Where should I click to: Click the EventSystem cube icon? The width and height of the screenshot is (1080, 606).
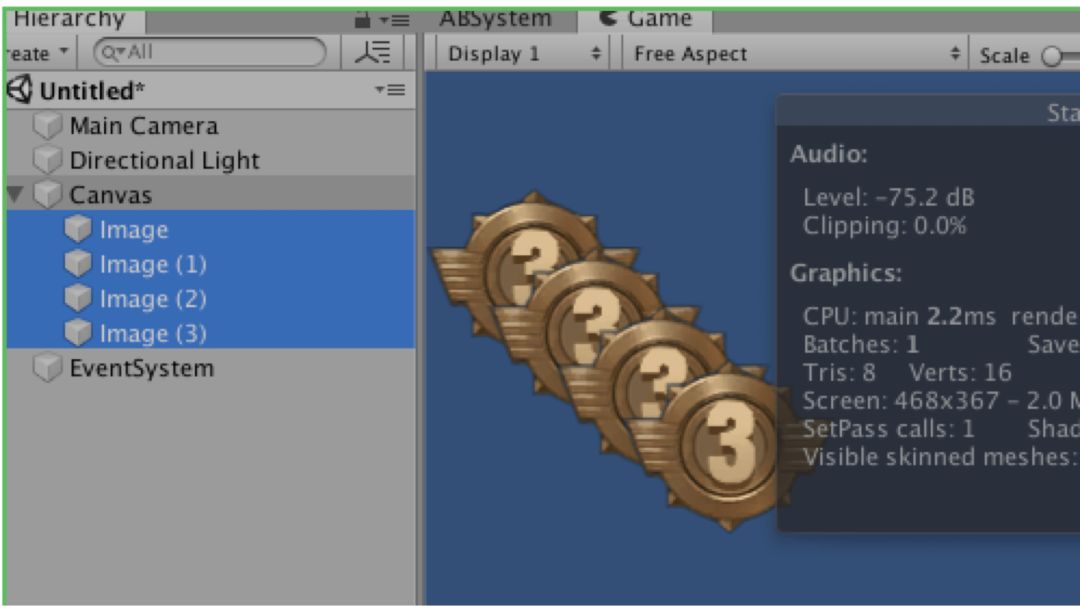pyautogui.click(x=48, y=368)
